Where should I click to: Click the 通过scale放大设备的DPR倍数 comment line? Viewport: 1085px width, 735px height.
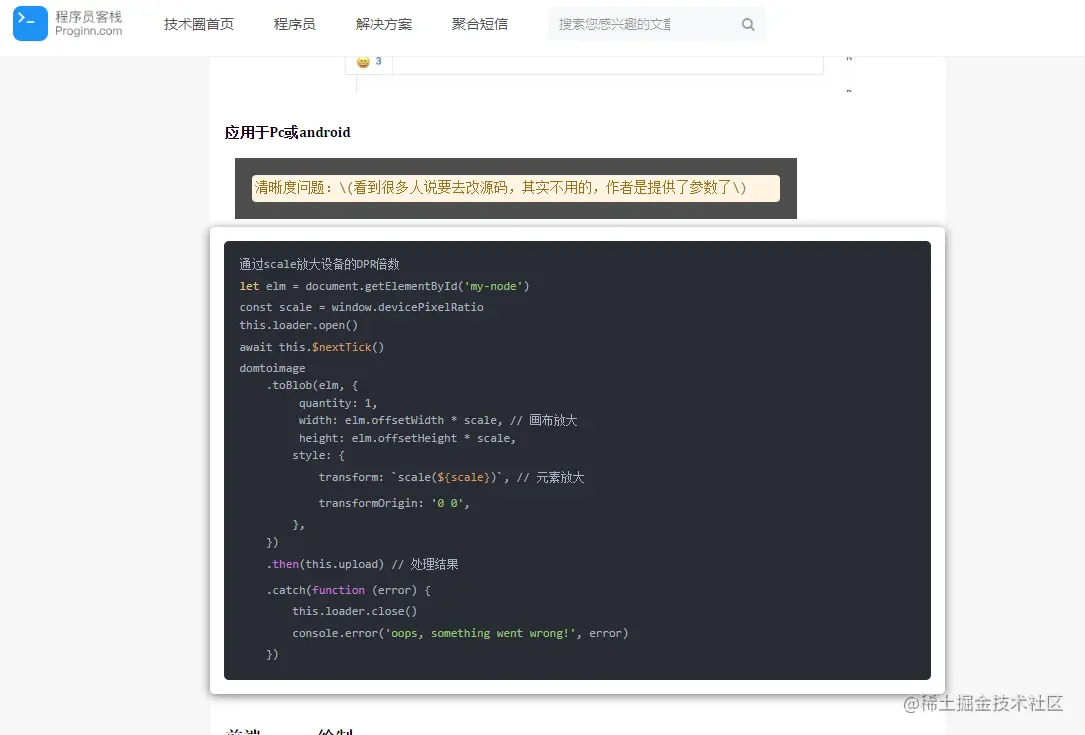pyautogui.click(x=319, y=264)
